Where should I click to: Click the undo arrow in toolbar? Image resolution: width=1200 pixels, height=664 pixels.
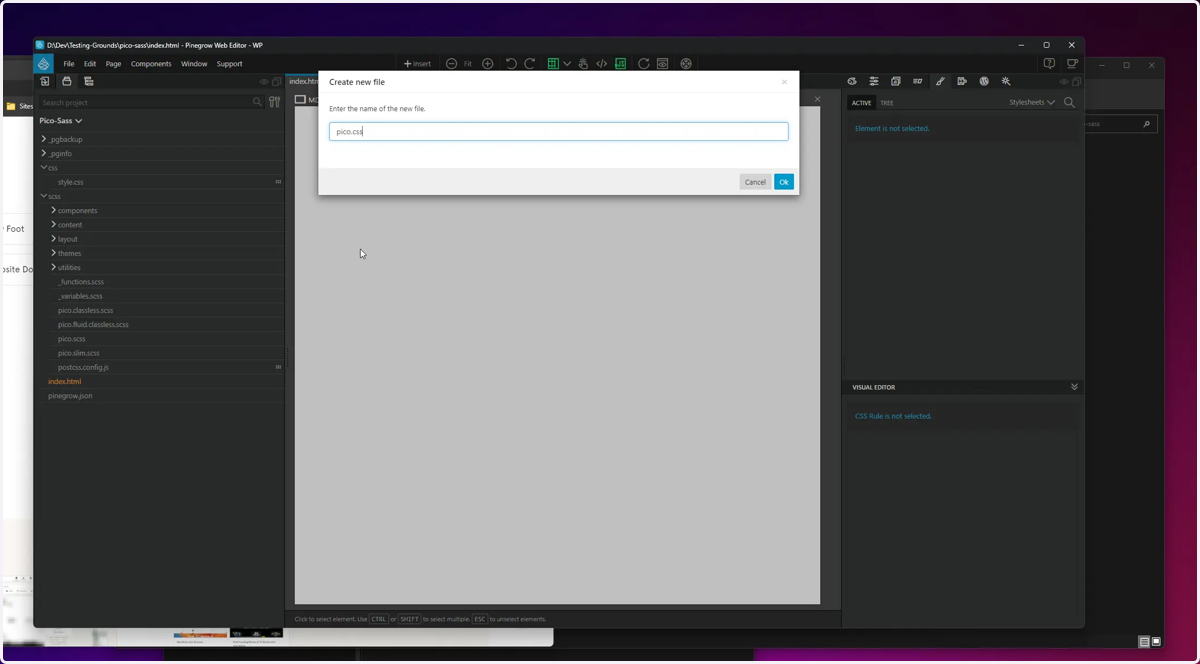point(511,64)
